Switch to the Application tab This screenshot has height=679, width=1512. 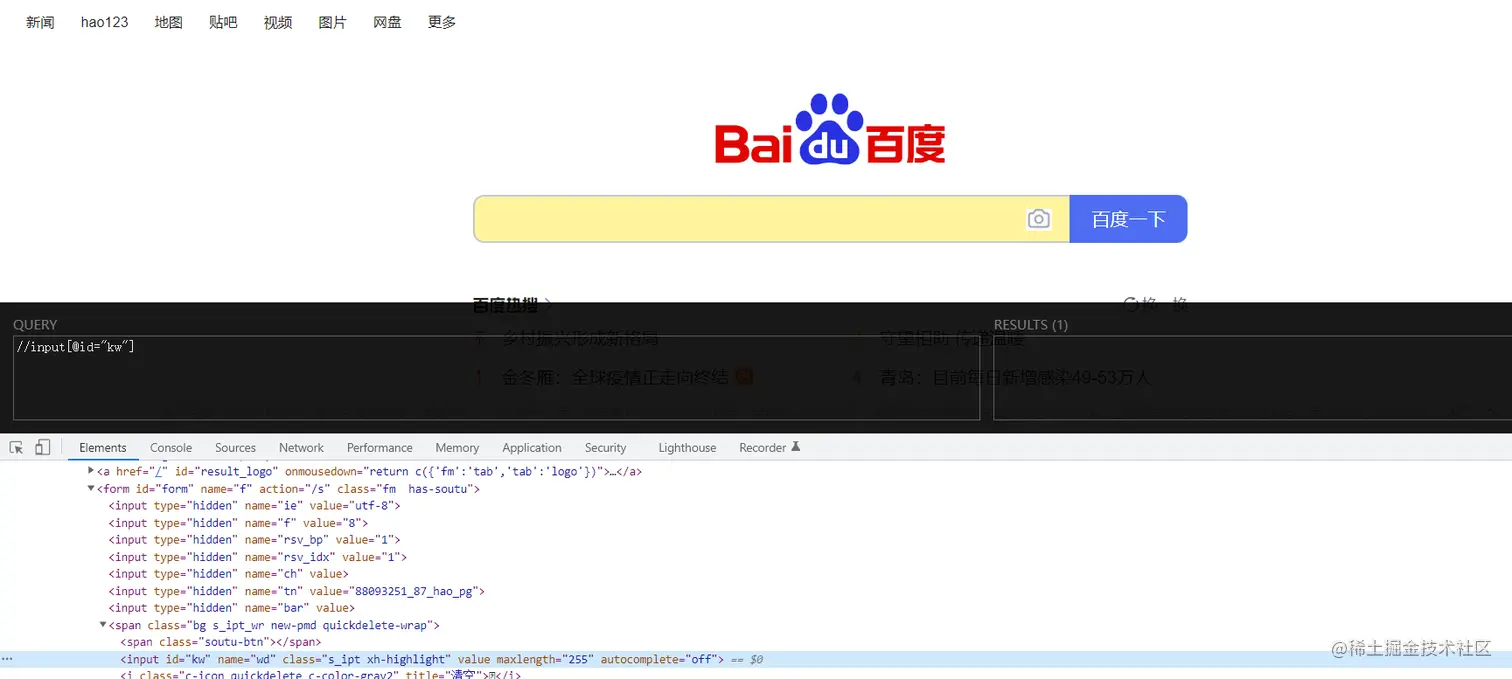pyautogui.click(x=532, y=448)
